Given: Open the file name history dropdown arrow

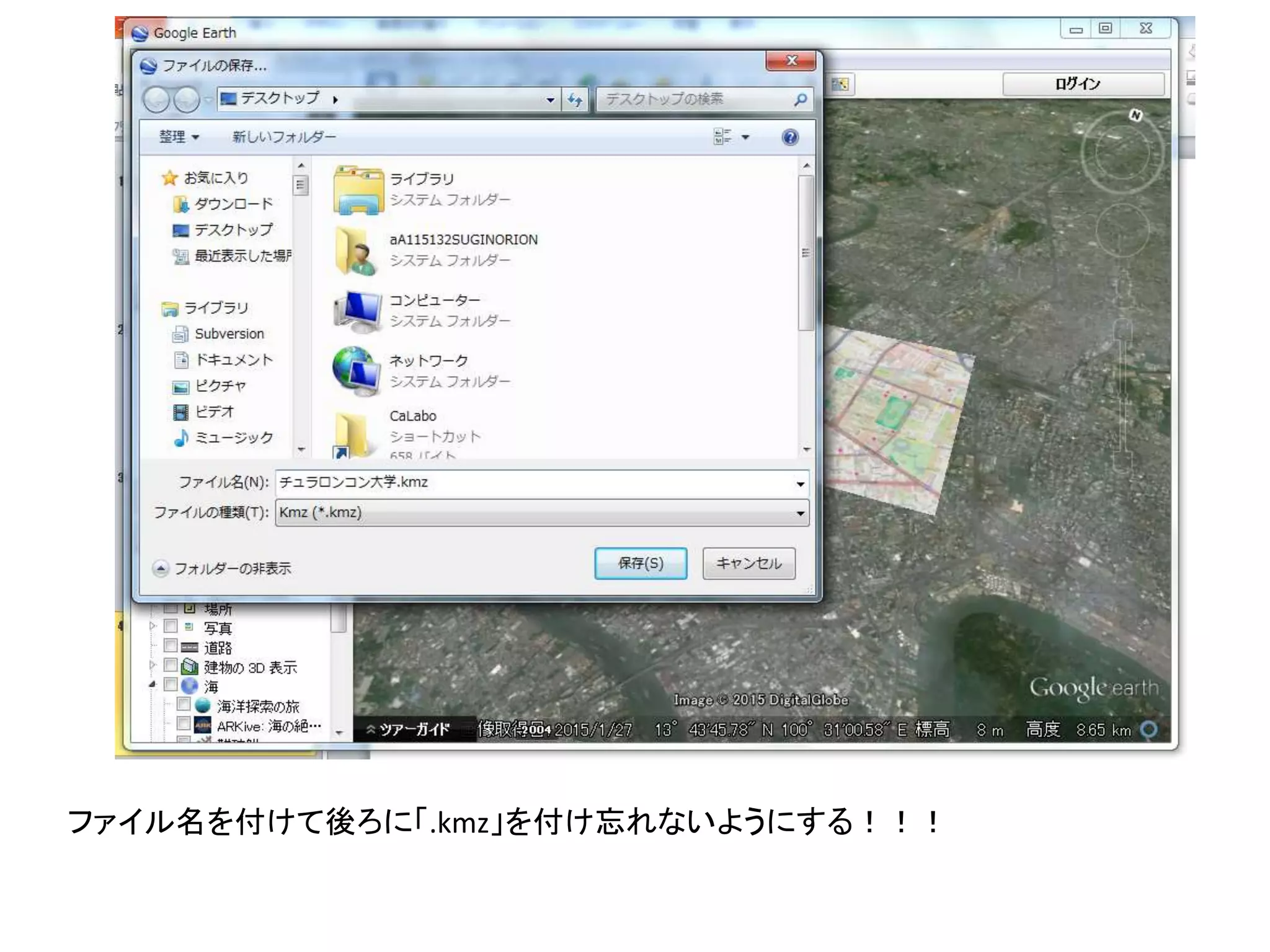Looking at the screenshot, I should click(x=800, y=483).
